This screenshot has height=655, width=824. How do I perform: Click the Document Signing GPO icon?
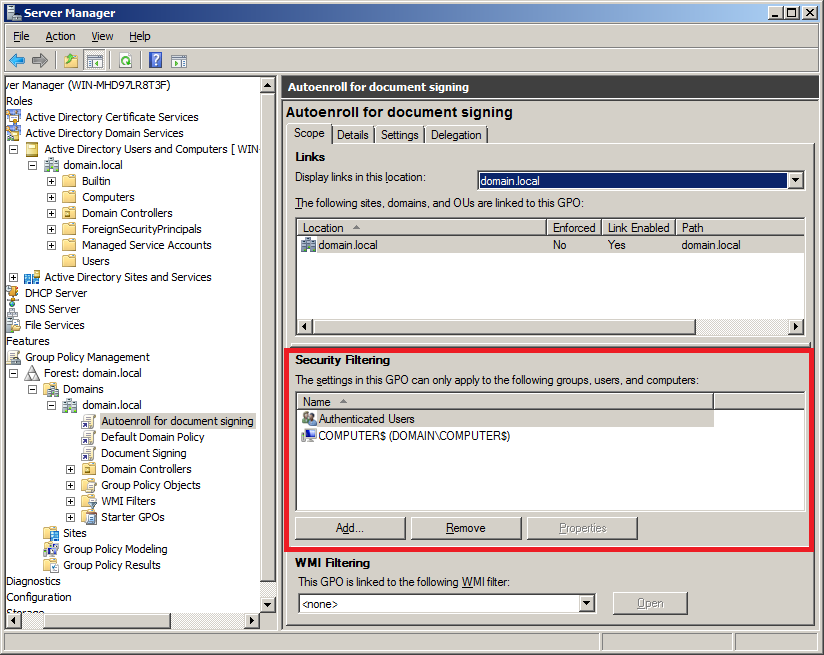(x=89, y=453)
